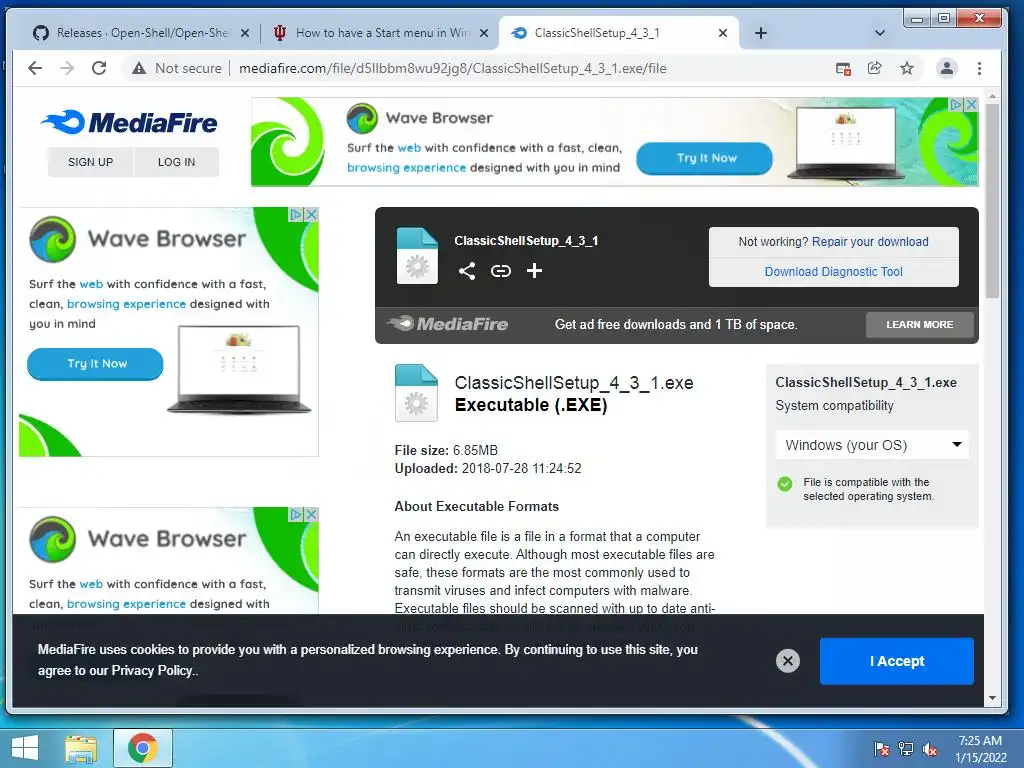Image resolution: width=1024 pixels, height=768 pixels.
Task: Click the LOG IN button
Action: (x=176, y=162)
